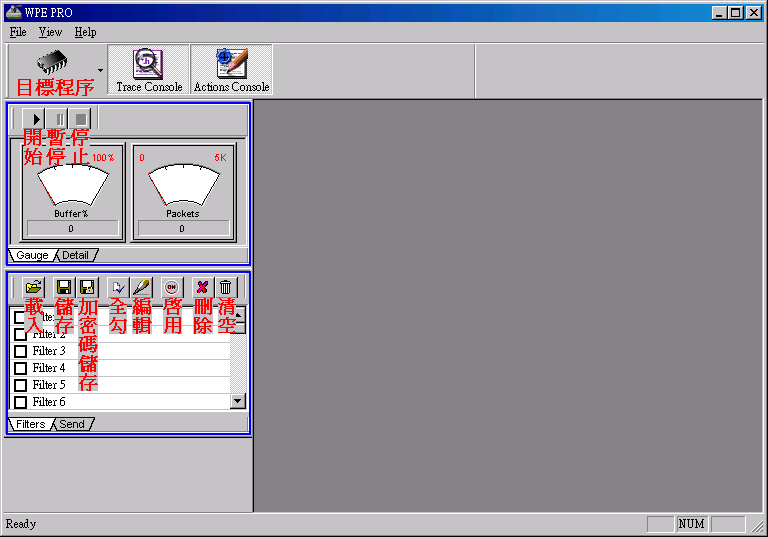Viewport: 768px width, 537px height.
Task: Click the filter list scroll down arrow
Action: 238,401
